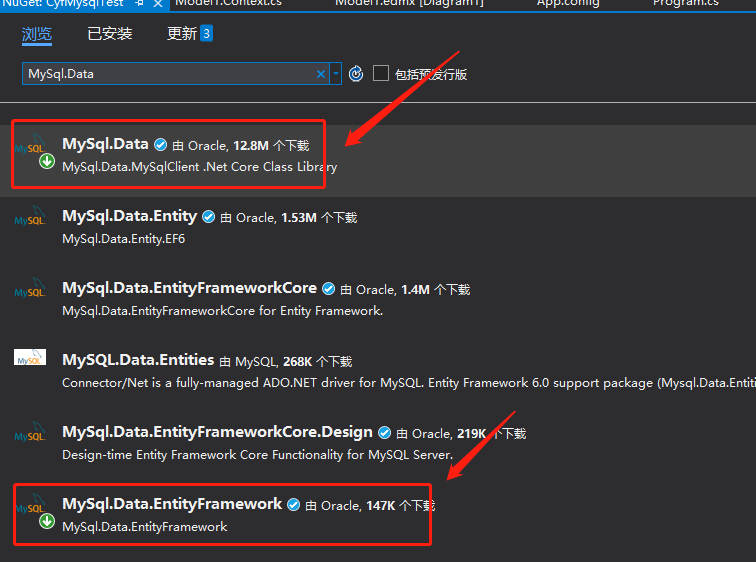The image size is (756, 562).
Task: Open the Model1.Context.cs tab
Action: coord(228,3)
